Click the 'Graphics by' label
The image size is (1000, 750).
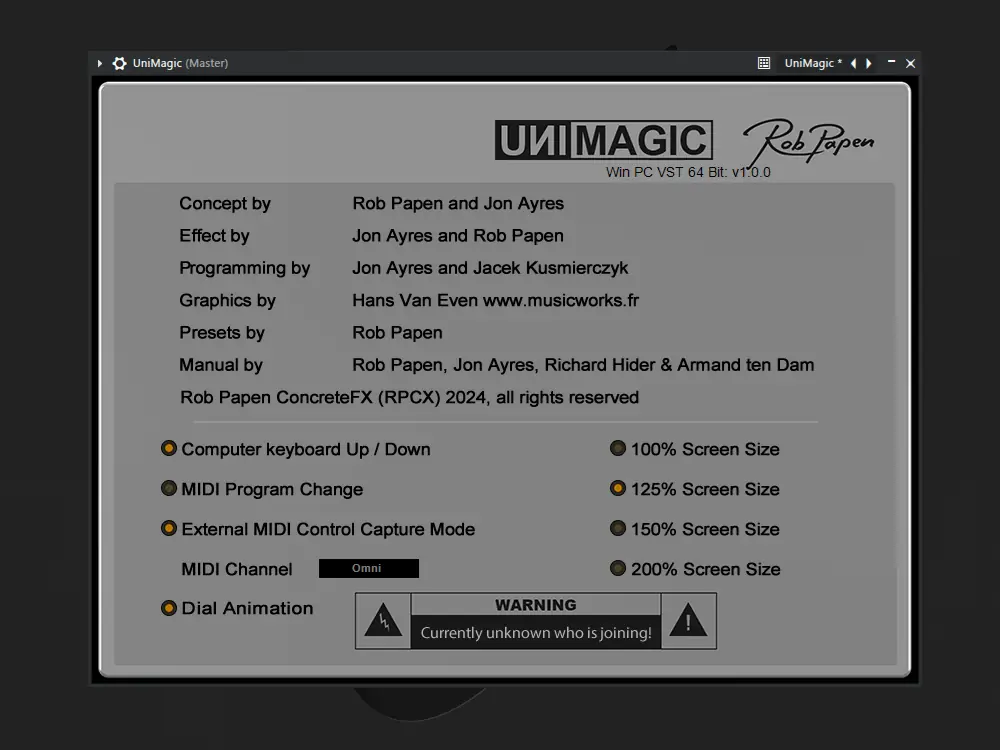[x=227, y=300]
